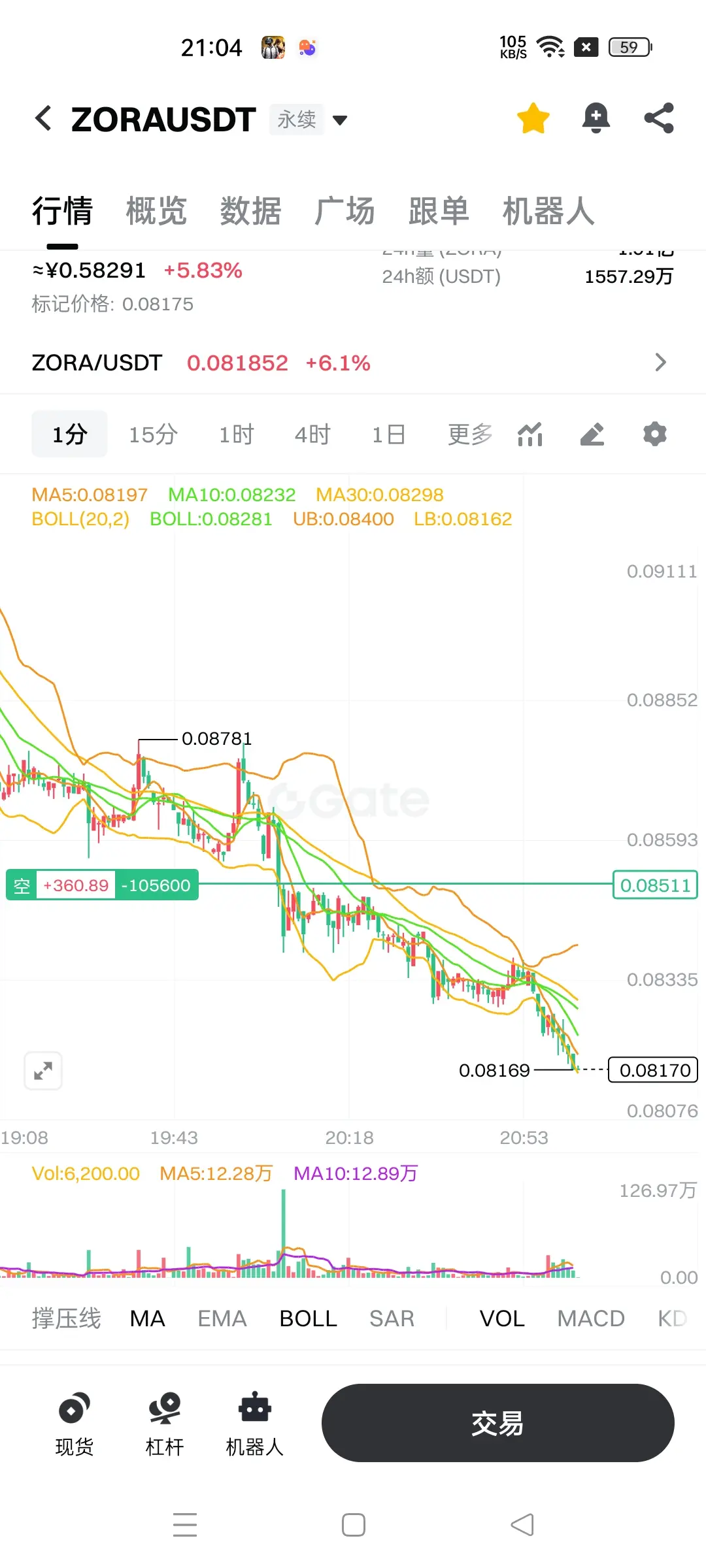This screenshot has width=706, height=1568.
Task: Tap the Android back triangle button
Action: pyautogui.click(x=522, y=1525)
